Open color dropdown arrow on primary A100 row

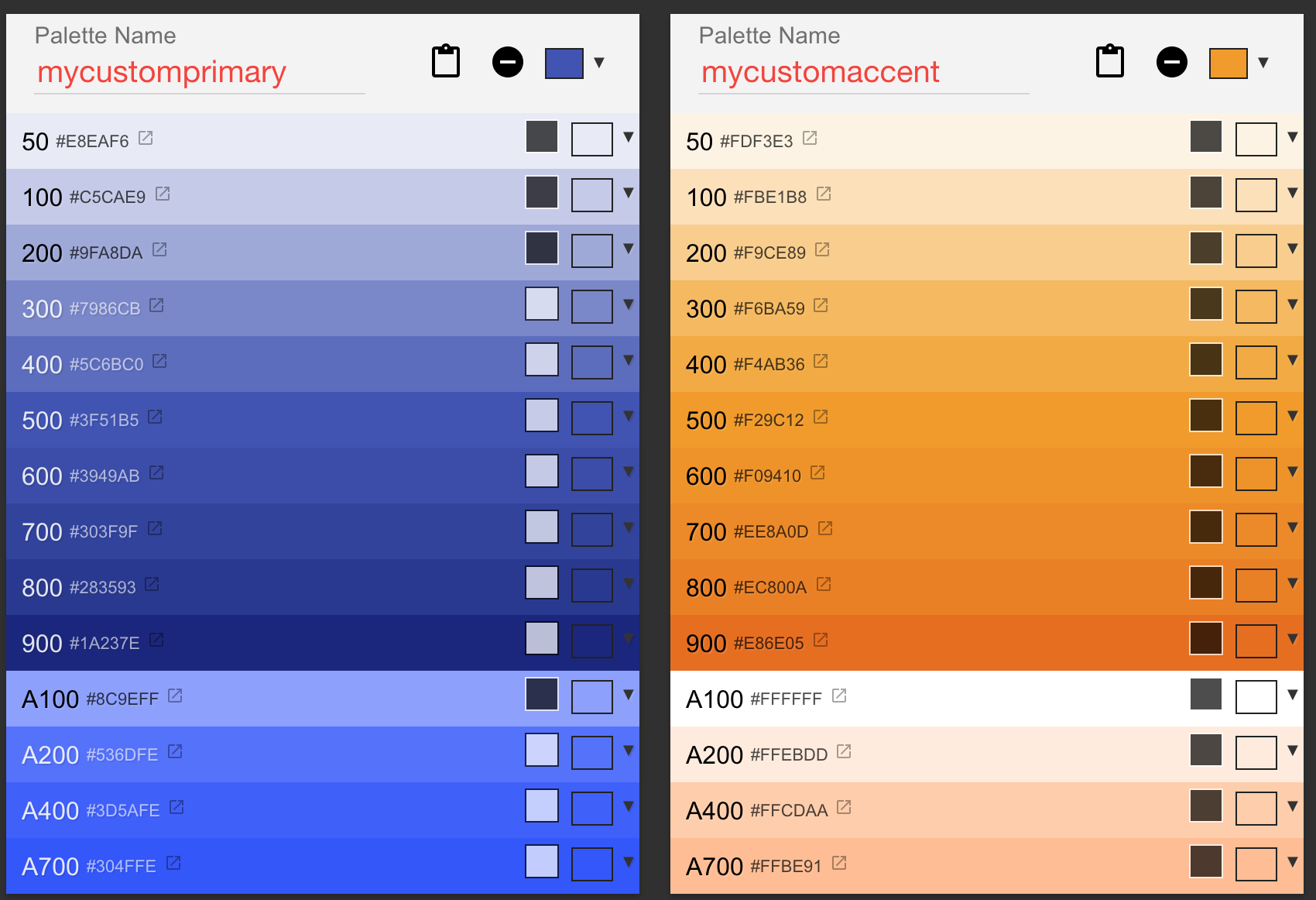click(x=628, y=695)
